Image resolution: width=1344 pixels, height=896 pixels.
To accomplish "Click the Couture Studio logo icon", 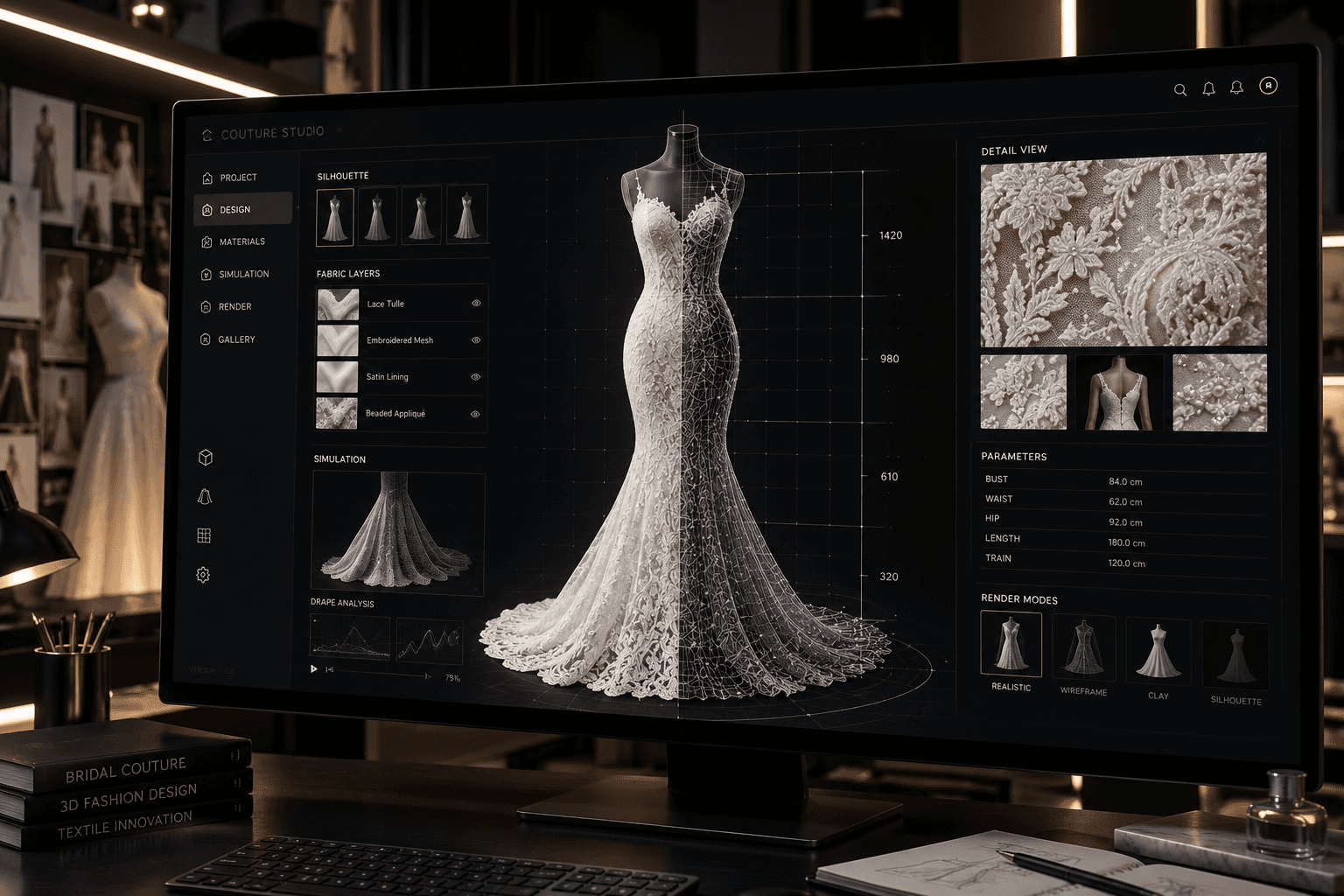I will [x=207, y=135].
